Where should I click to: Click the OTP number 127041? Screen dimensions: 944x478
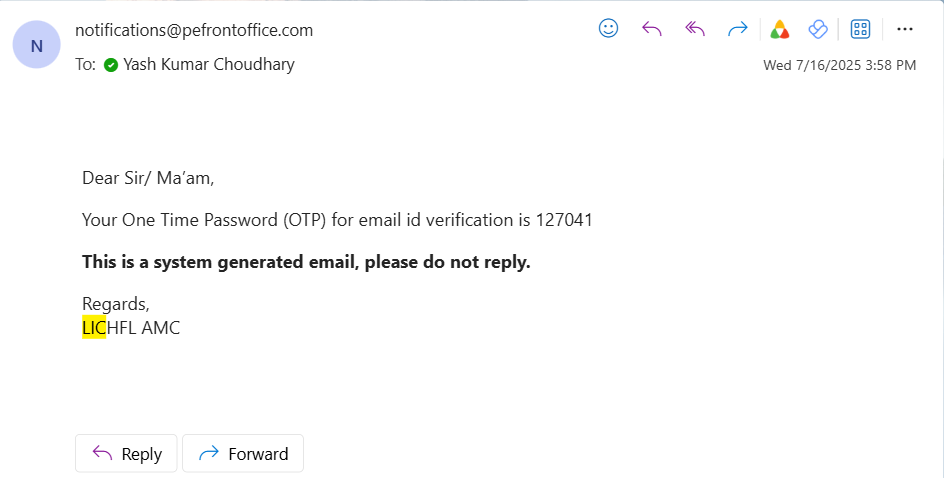564,220
